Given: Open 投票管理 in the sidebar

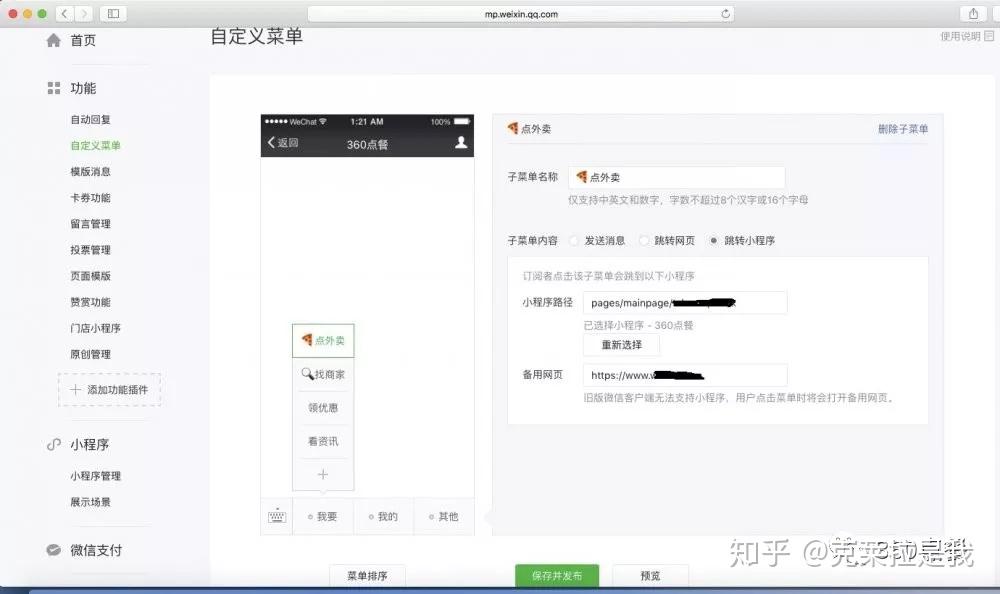Looking at the screenshot, I should 91,250.
